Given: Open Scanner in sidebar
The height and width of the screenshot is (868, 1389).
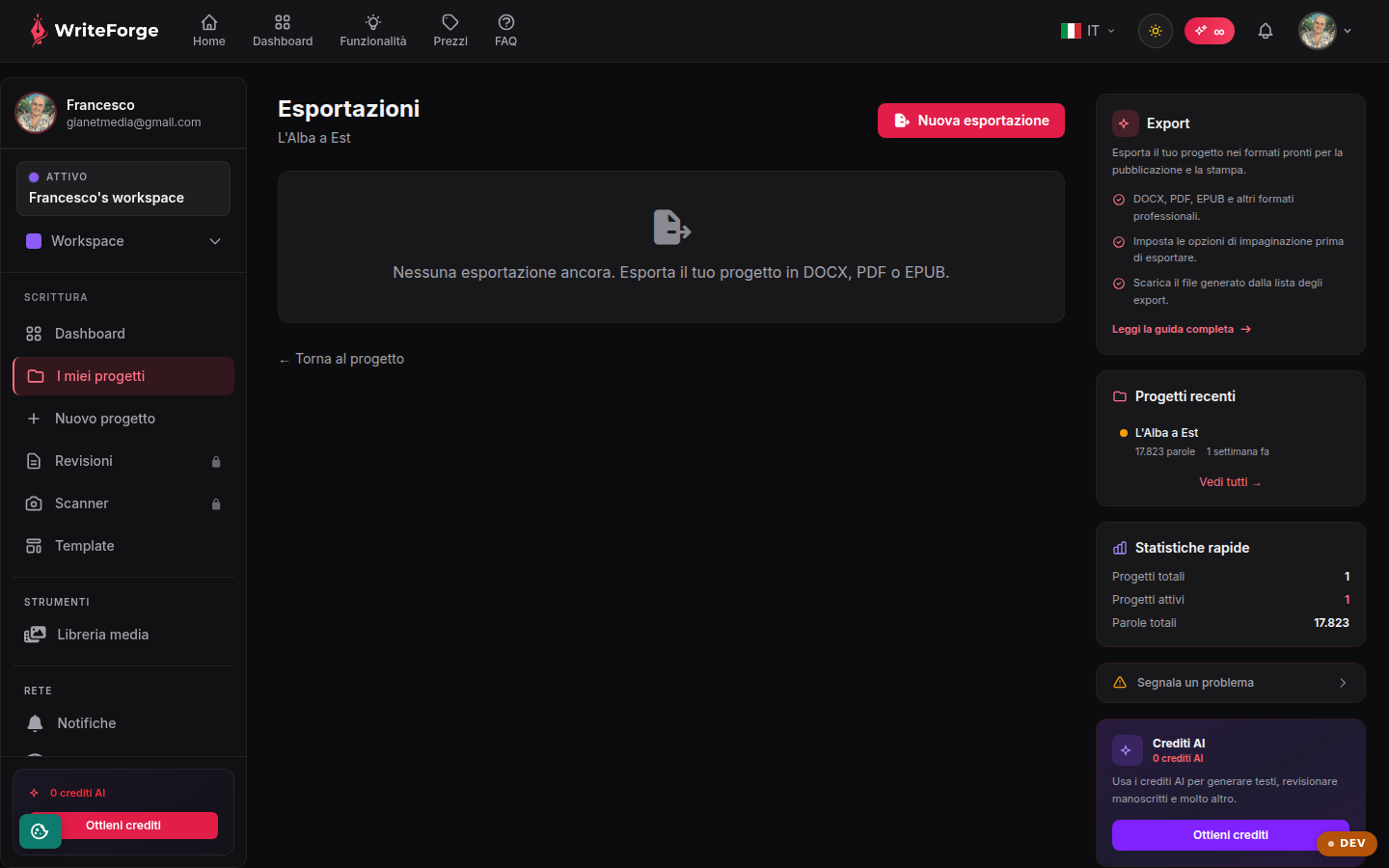Looking at the screenshot, I should tap(123, 503).
